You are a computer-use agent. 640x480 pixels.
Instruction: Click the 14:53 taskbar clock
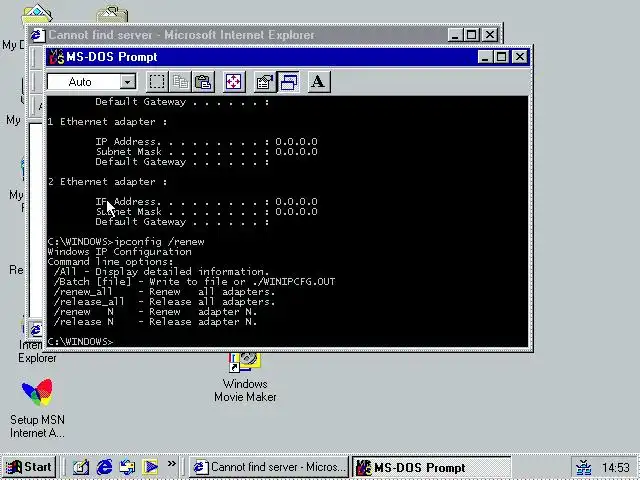coord(616,467)
